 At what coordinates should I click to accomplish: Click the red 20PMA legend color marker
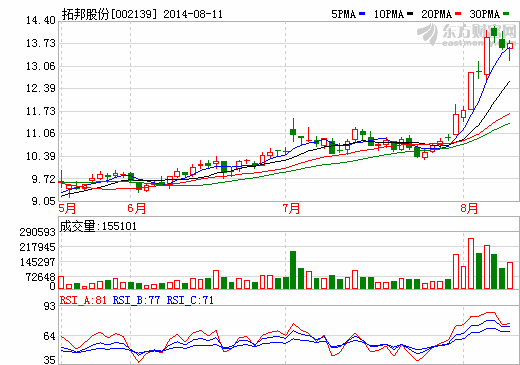[x=458, y=14]
